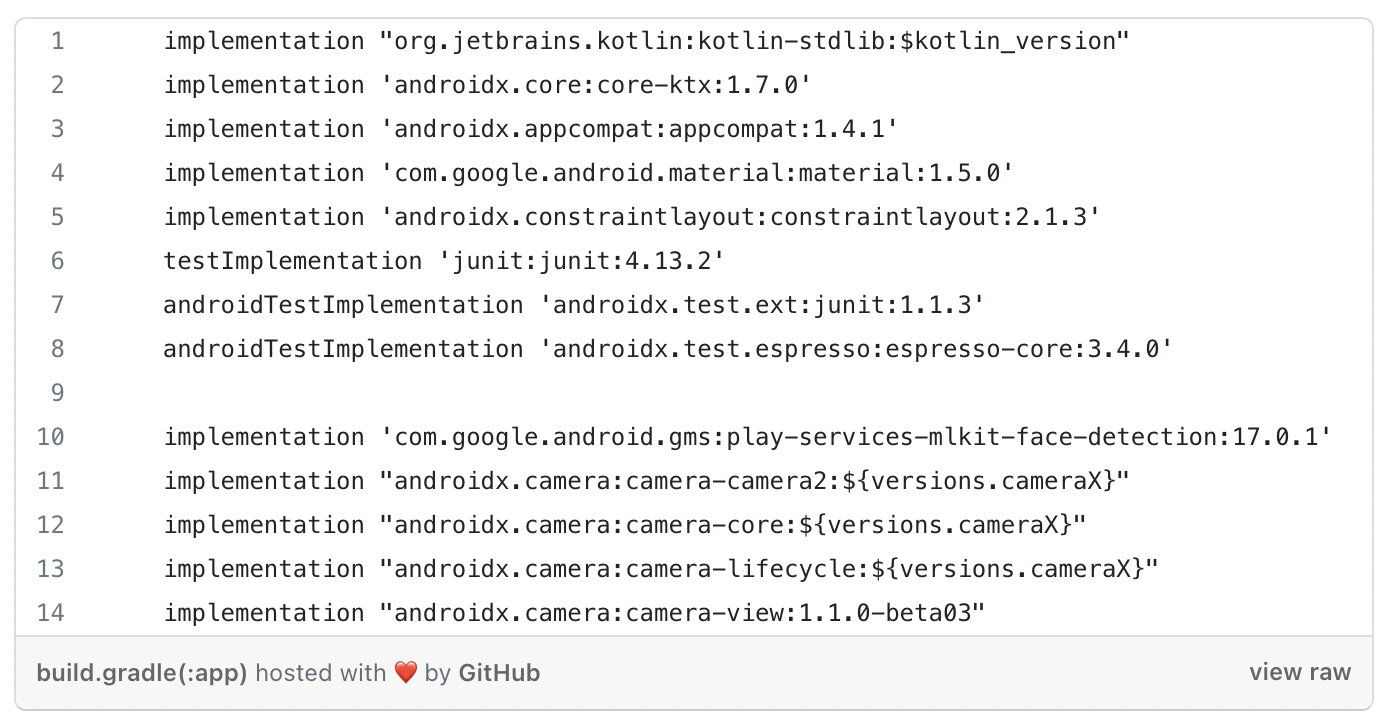Screen dimensions: 1388x726
Task: Click 'androidx.appcompat:appcompat:1.4.1' string
Action: [x=639, y=129]
